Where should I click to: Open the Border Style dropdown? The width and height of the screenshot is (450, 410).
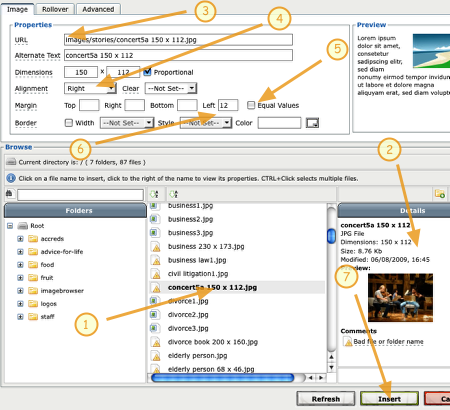(x=206, y=123)
